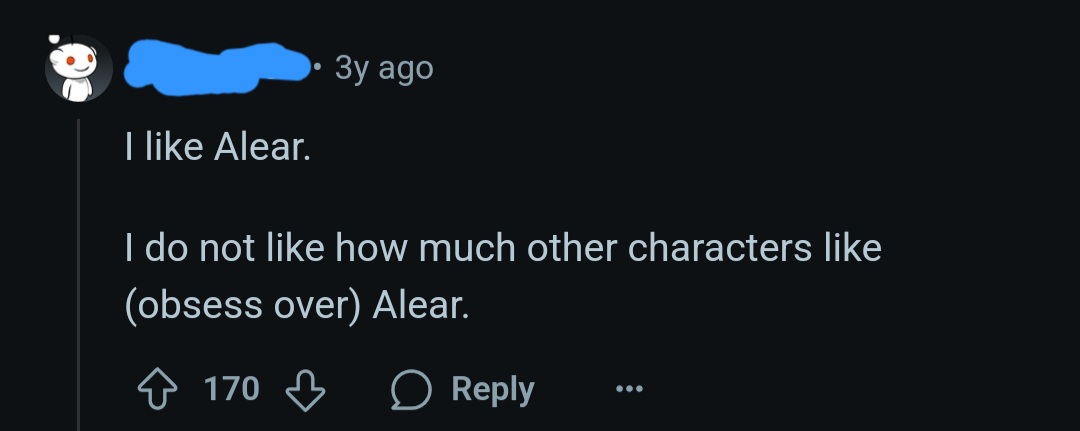The width and height of the screenshot is (1080, 431).
Task: Click the 170 vote count
Action: pos(232,388)
